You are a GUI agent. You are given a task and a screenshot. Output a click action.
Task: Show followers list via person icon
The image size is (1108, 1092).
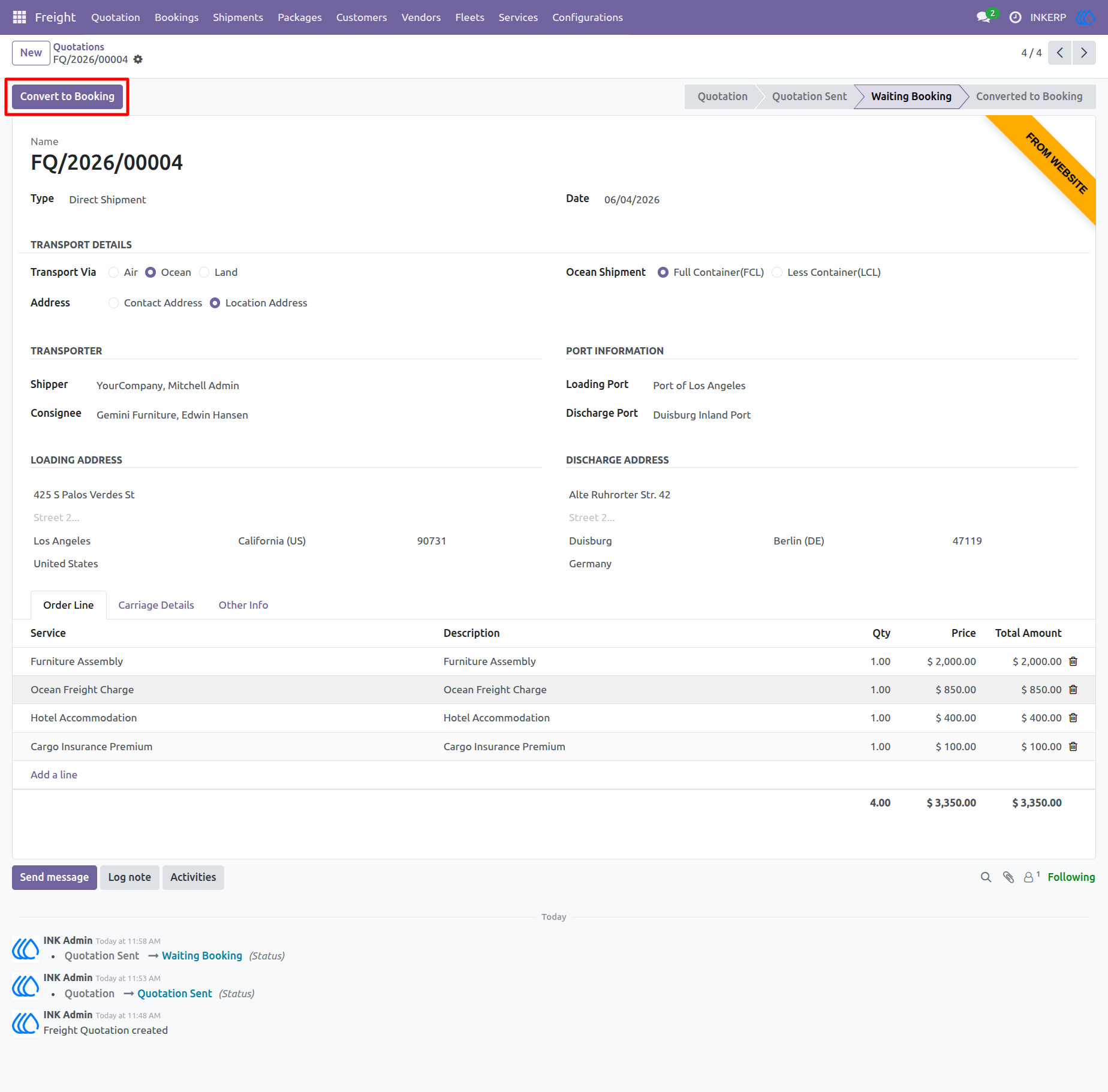click(x=1031, y=877)
